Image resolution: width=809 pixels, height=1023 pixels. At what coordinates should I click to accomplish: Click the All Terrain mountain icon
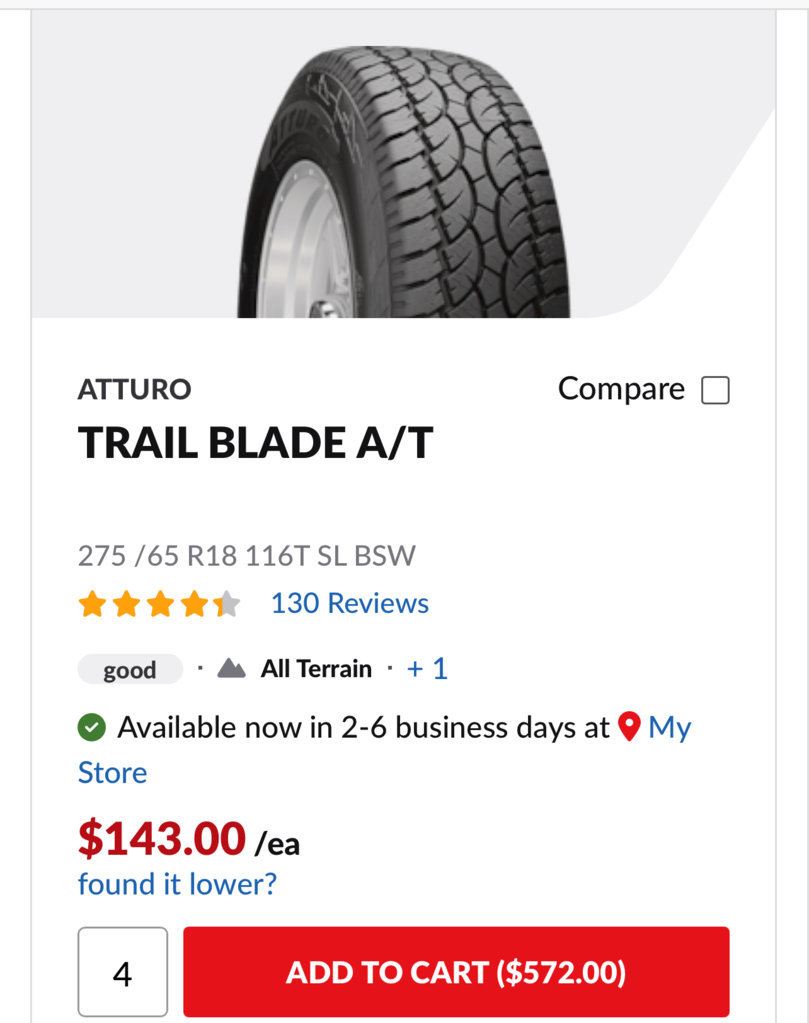click(x=232, y=669)
